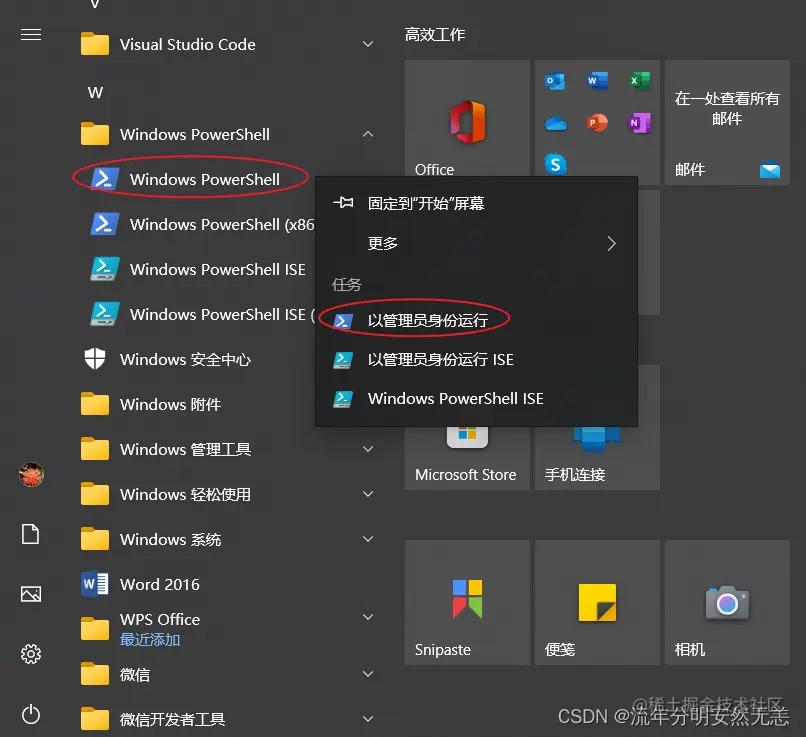Open the 更多 submenu arrow
Image resolution: width=806 pixels, height=737 pixels.
coord(611,243)
